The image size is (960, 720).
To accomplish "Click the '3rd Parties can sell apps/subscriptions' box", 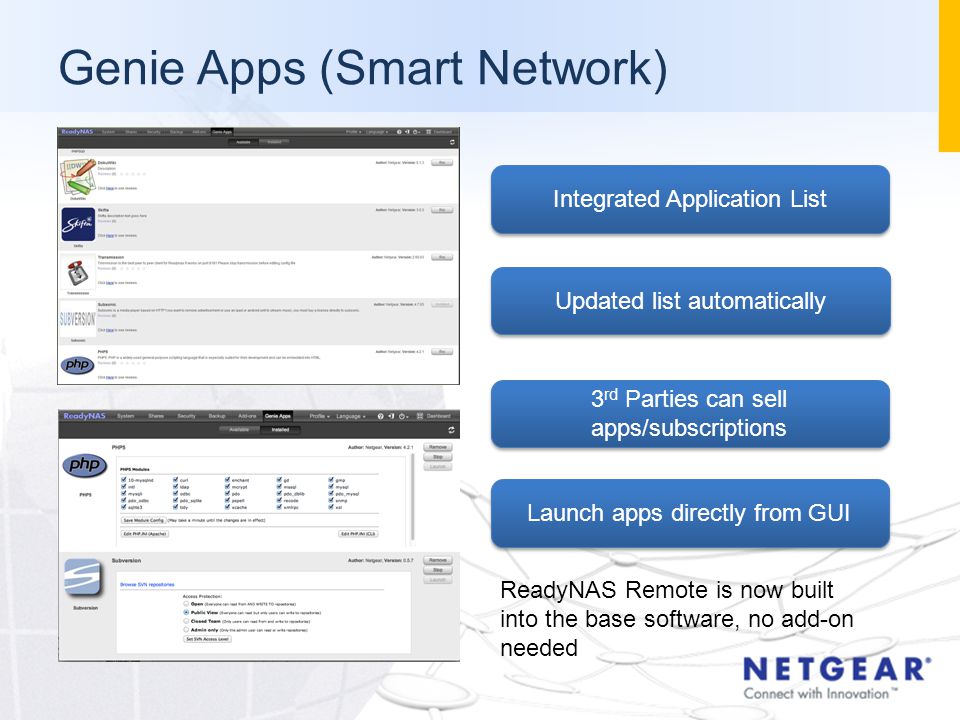I will tap(690, 414).
